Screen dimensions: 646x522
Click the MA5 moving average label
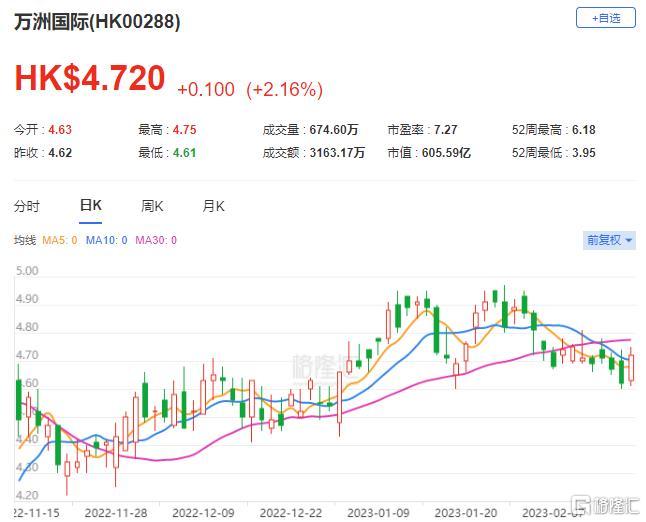tap(60, 240)
